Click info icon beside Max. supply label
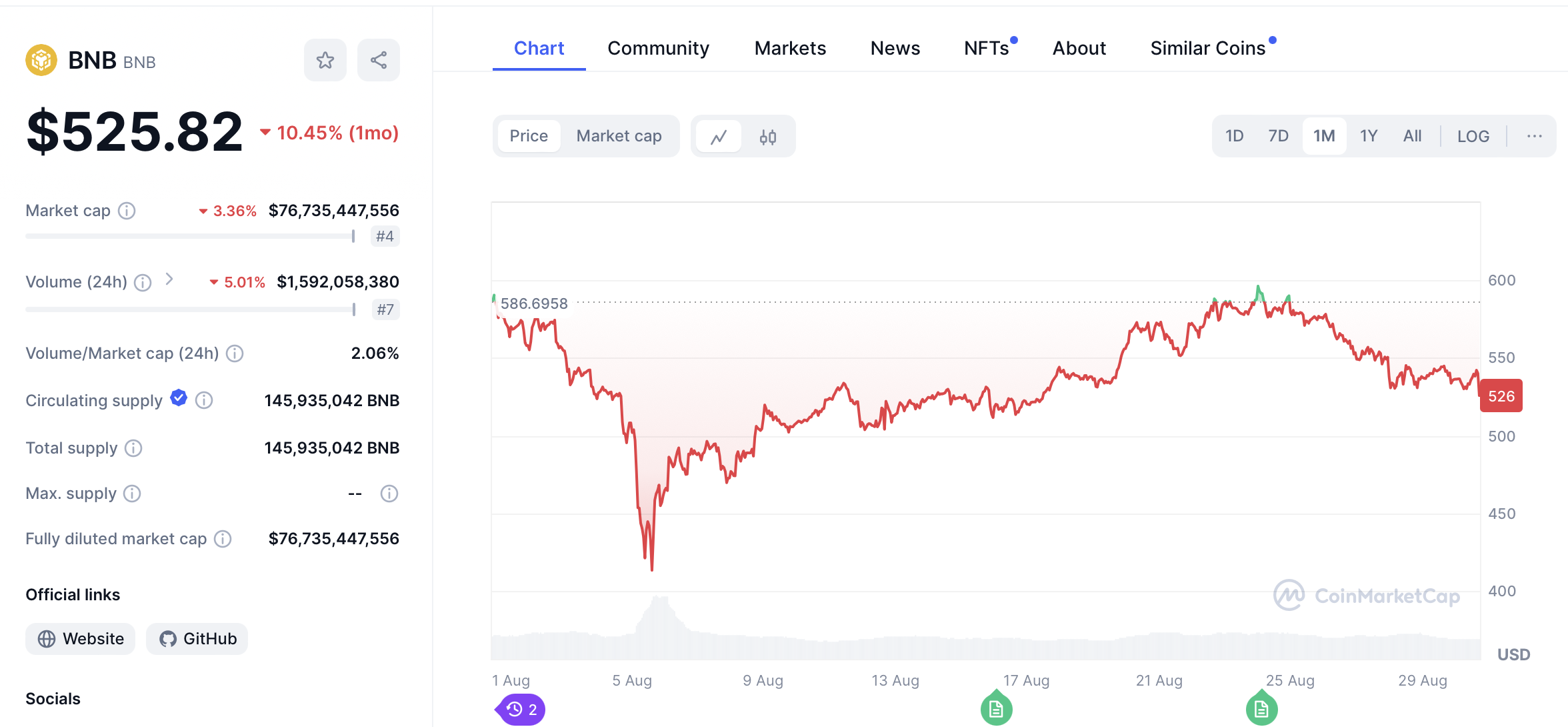The height and width of the screenshot is (727, 1568). click(133, 494)
